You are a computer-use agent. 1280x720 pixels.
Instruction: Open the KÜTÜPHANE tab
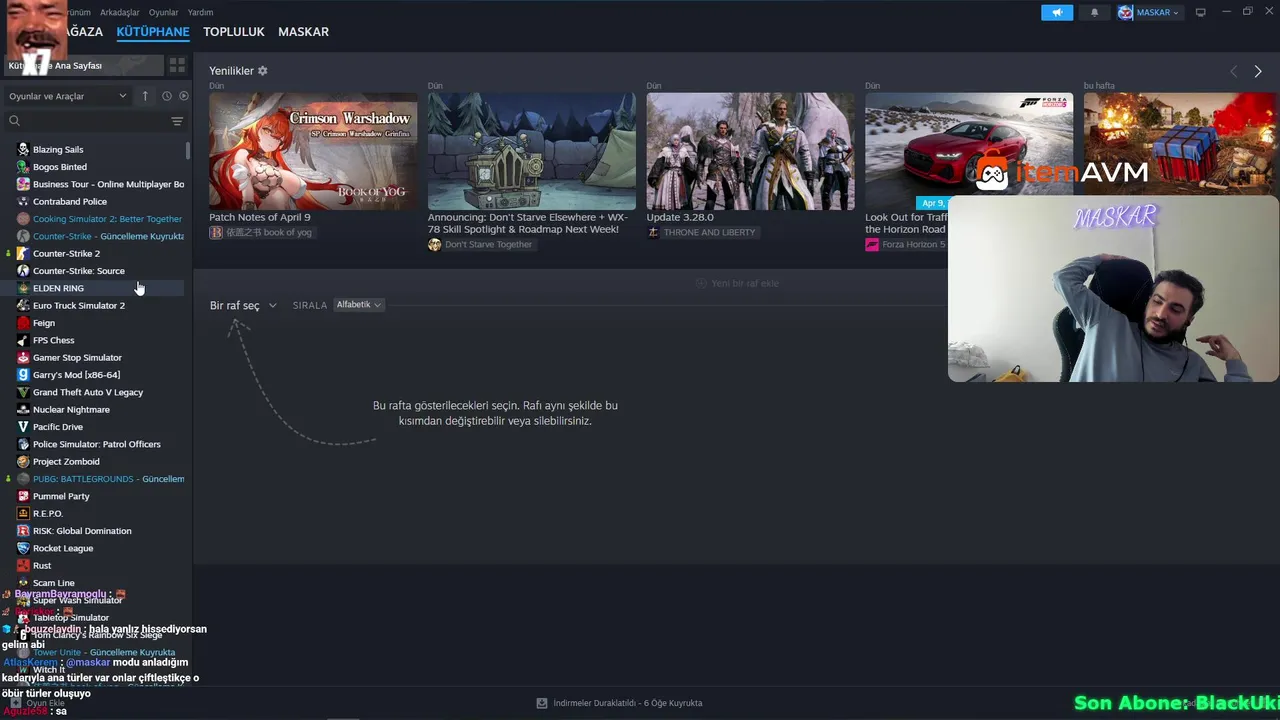[x=153, y=32]
